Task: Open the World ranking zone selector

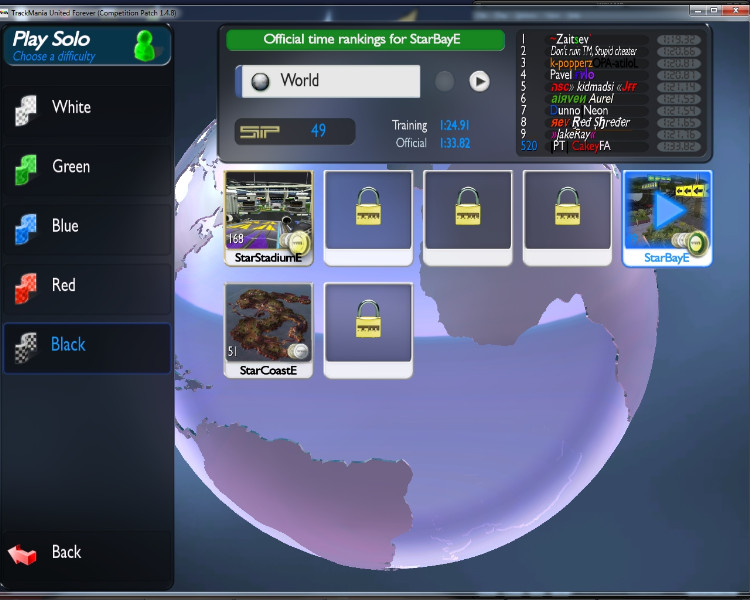Action: click(x=328, y=82)
